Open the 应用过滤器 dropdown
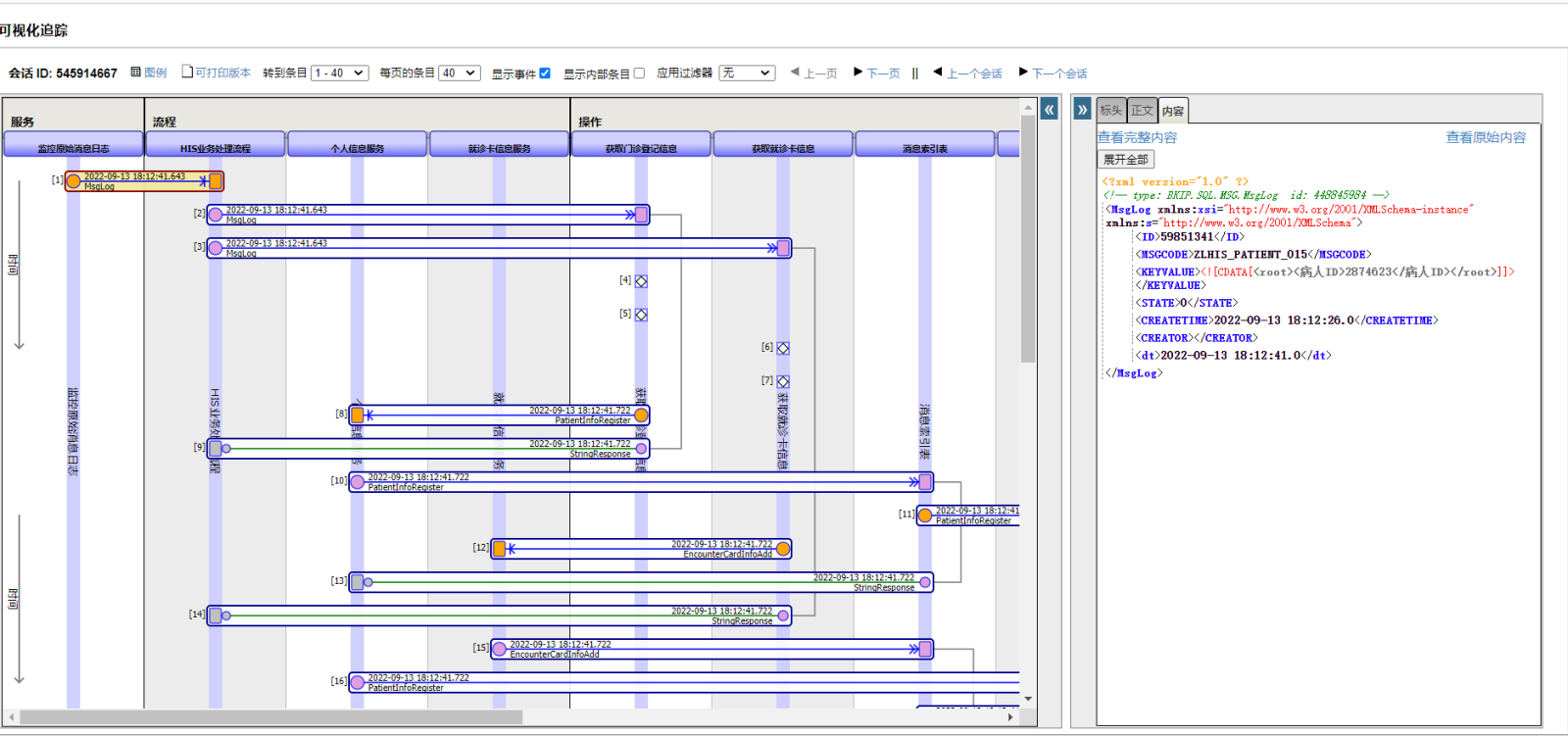 [x=747, y=74]
